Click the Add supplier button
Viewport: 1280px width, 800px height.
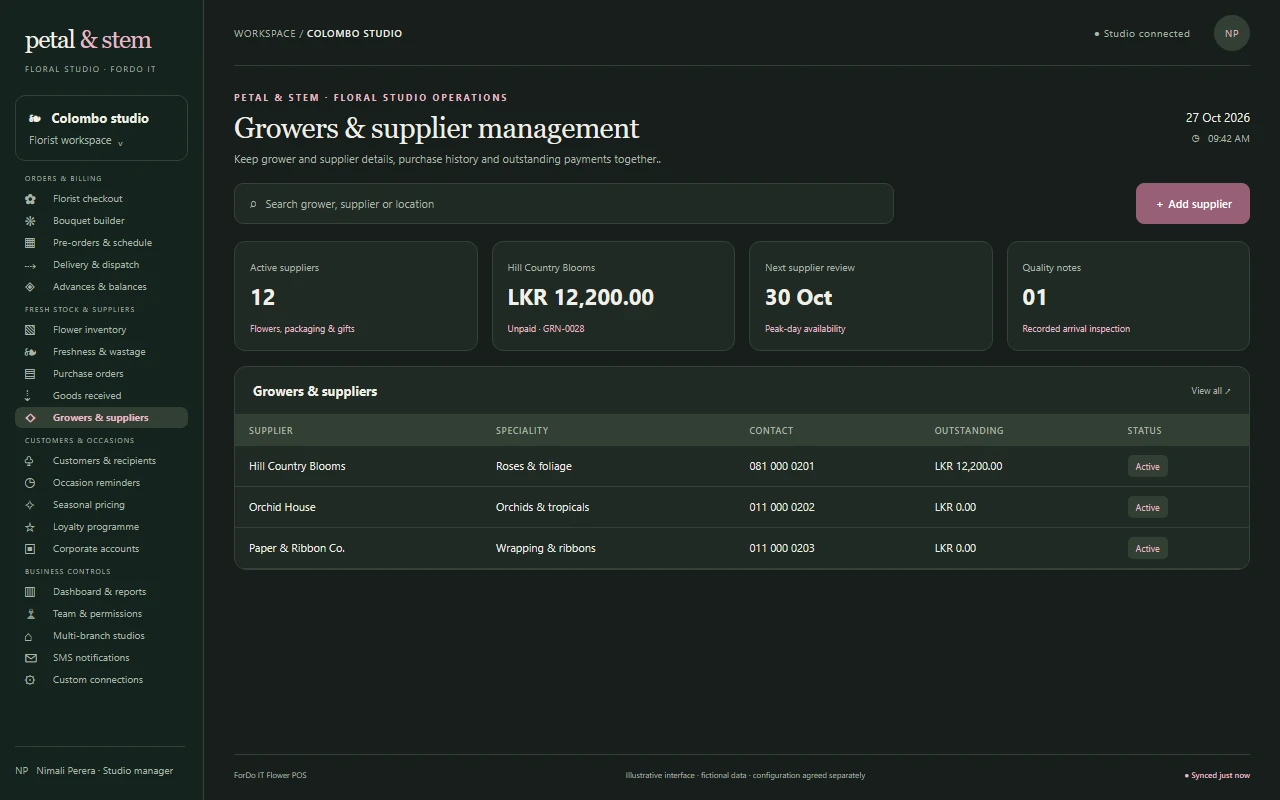pyautogui.click(x=1193, y=204)
